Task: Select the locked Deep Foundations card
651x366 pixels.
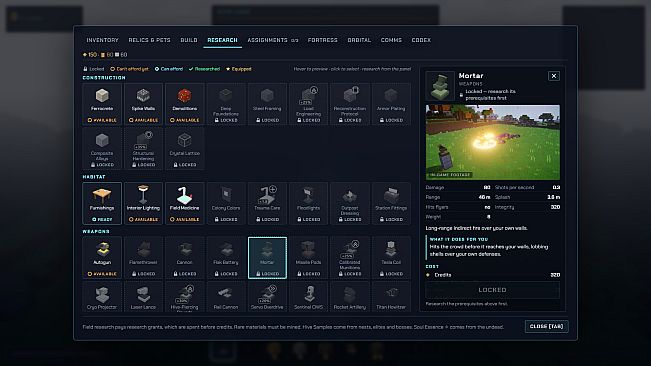Action: coord(226,104)
